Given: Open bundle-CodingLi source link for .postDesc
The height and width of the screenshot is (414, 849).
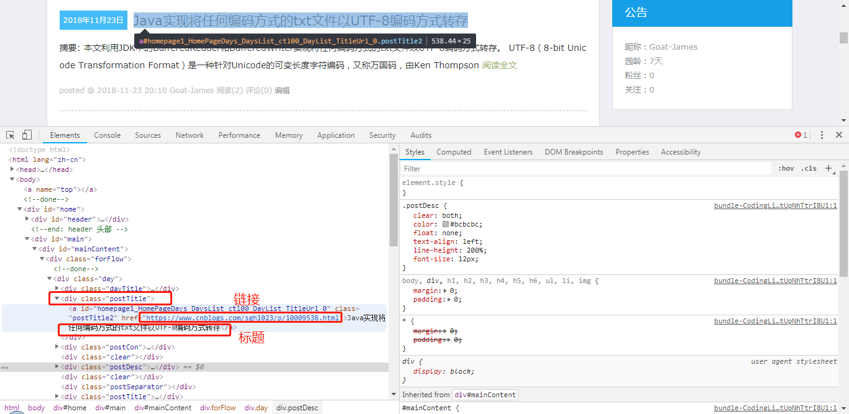Looking at the screenshot, I should point(775,205).
